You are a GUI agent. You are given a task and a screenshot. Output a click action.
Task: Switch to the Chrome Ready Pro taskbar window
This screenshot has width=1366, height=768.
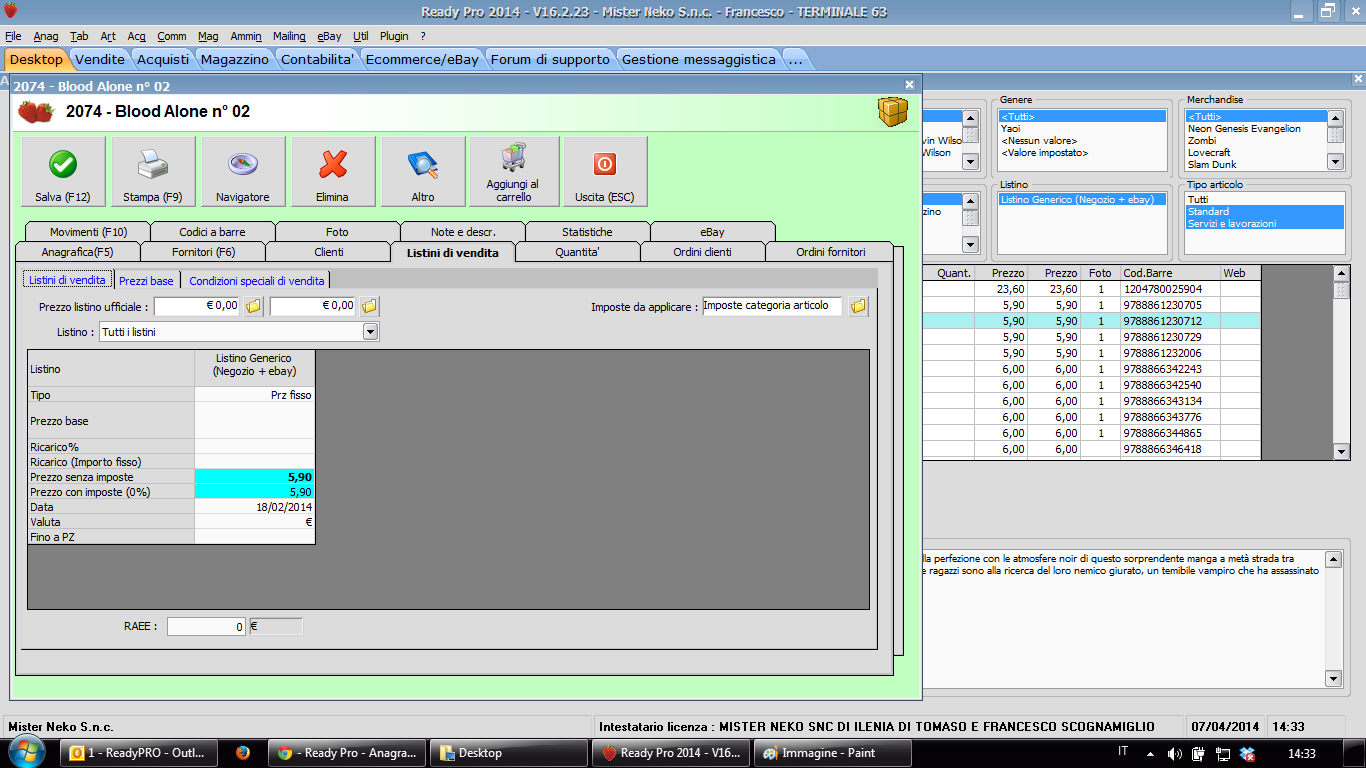[348, 753]
